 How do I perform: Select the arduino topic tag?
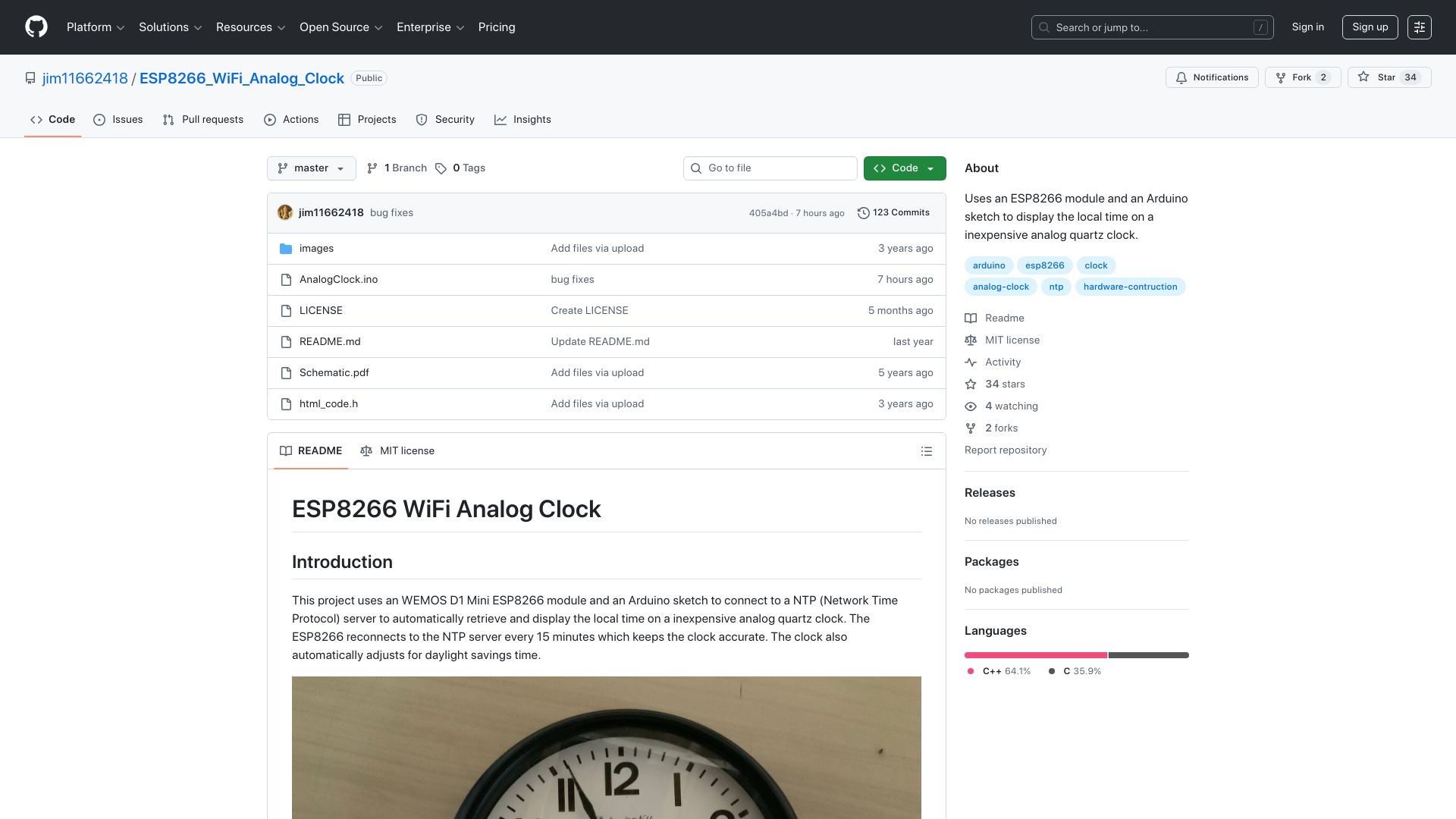pyautogui.click(x=989, y=265)
